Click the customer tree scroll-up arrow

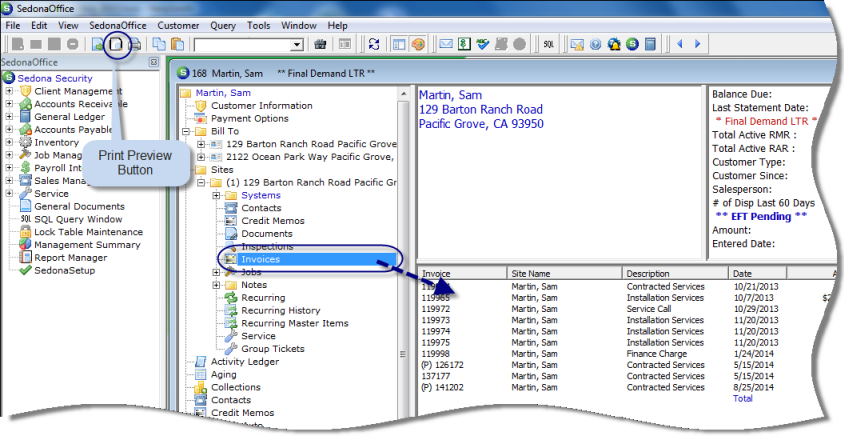403,94
